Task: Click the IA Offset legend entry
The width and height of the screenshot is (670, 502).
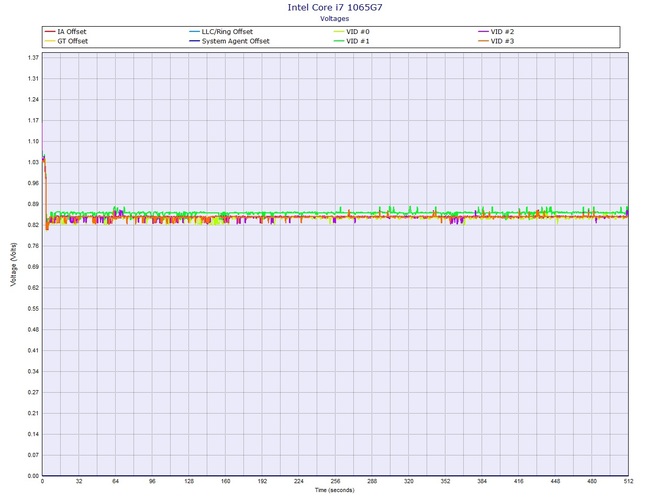Action: click(66, 32)
